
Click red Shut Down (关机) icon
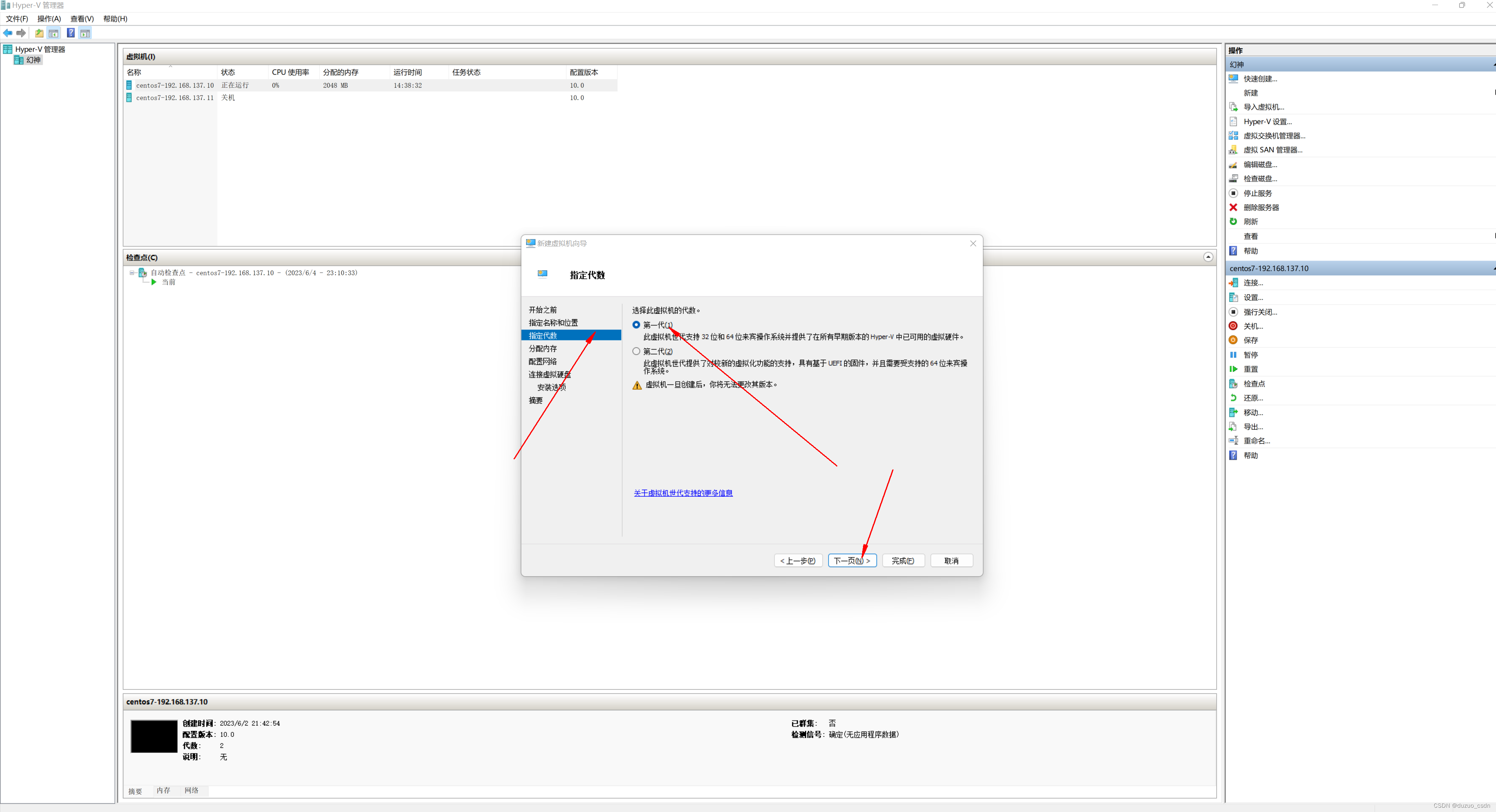point(1234,326)
